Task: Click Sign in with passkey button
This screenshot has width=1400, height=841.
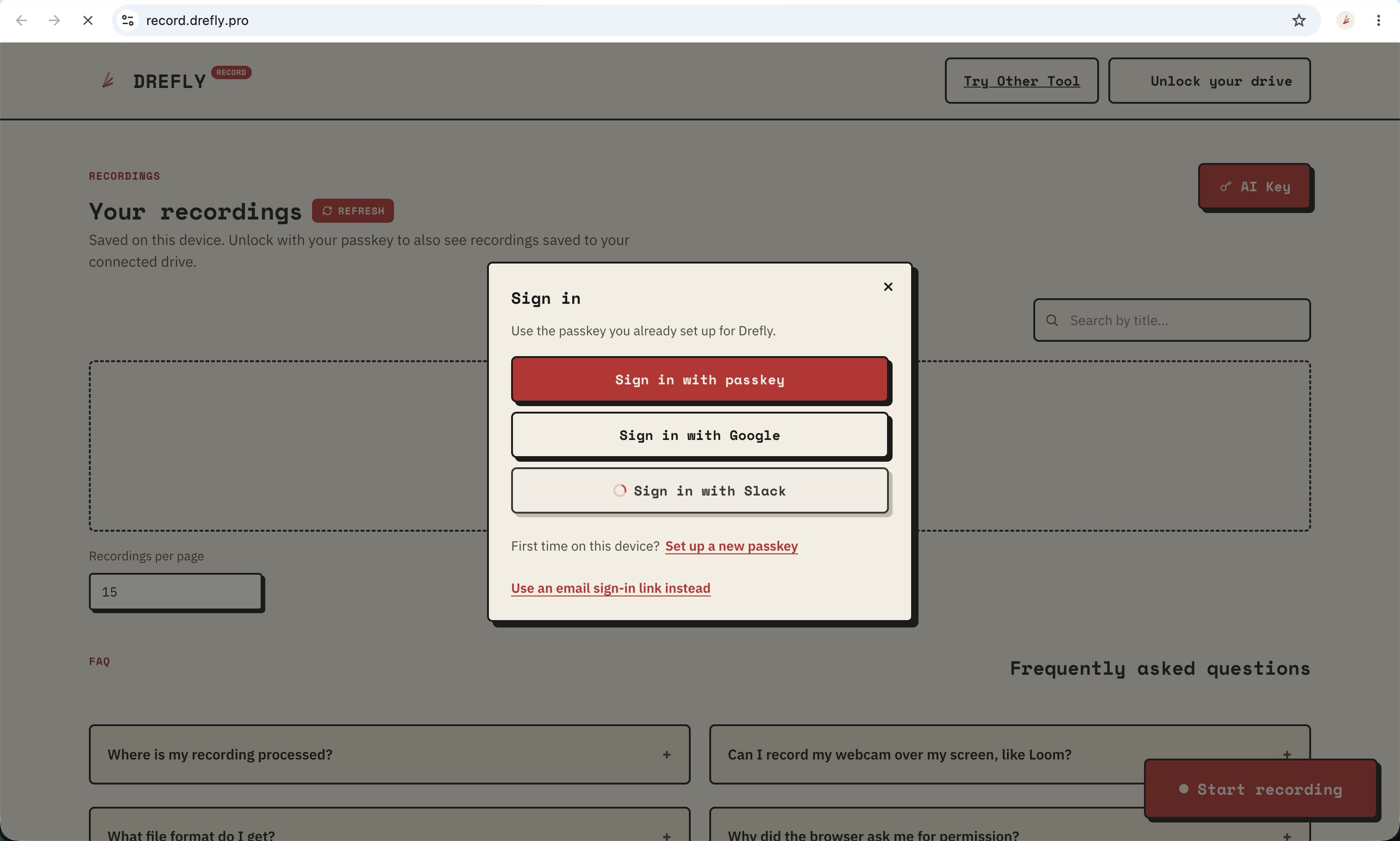Action: pyautogui.click(x=699, y=379)
